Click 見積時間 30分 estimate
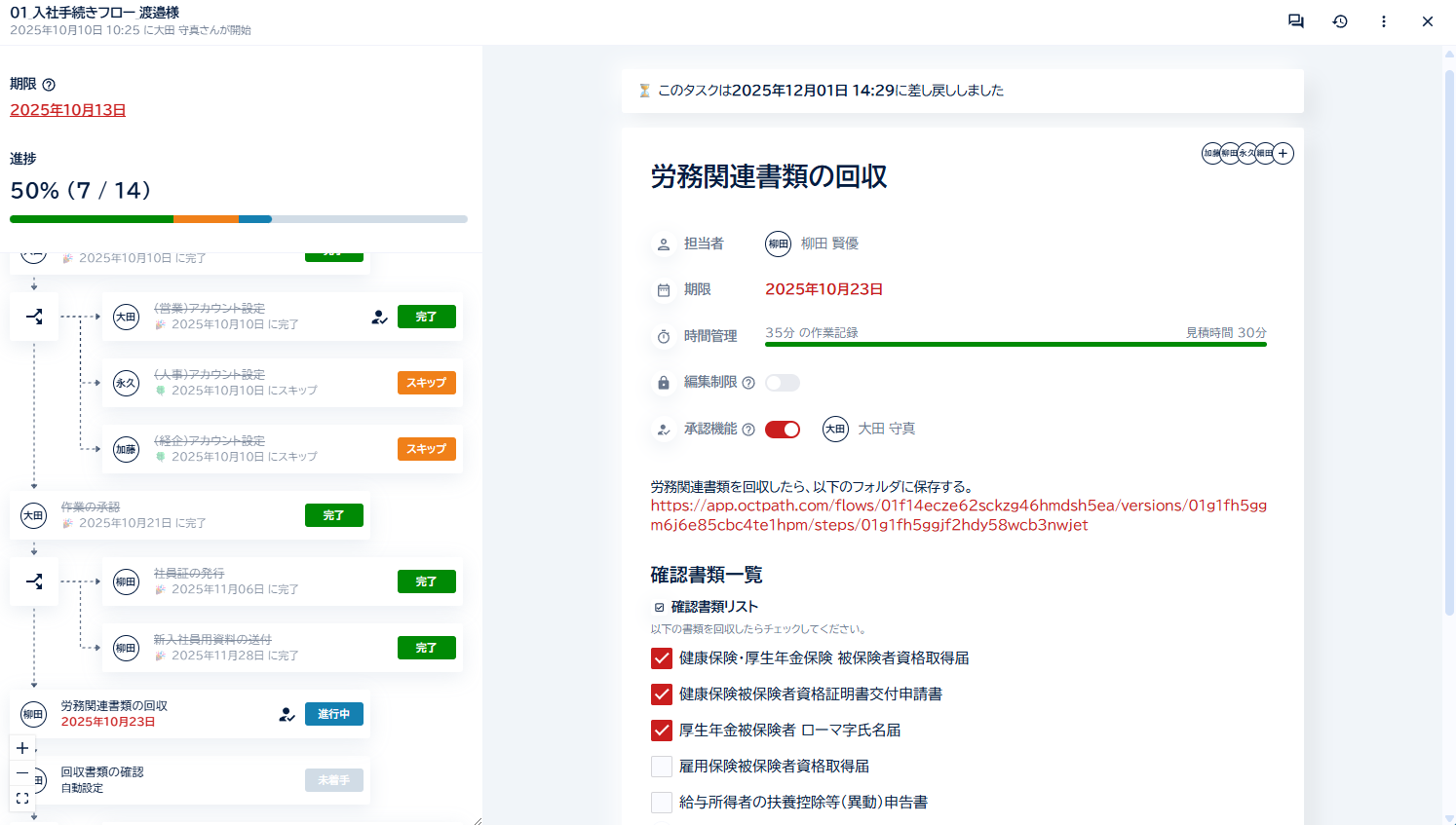 1226,332
